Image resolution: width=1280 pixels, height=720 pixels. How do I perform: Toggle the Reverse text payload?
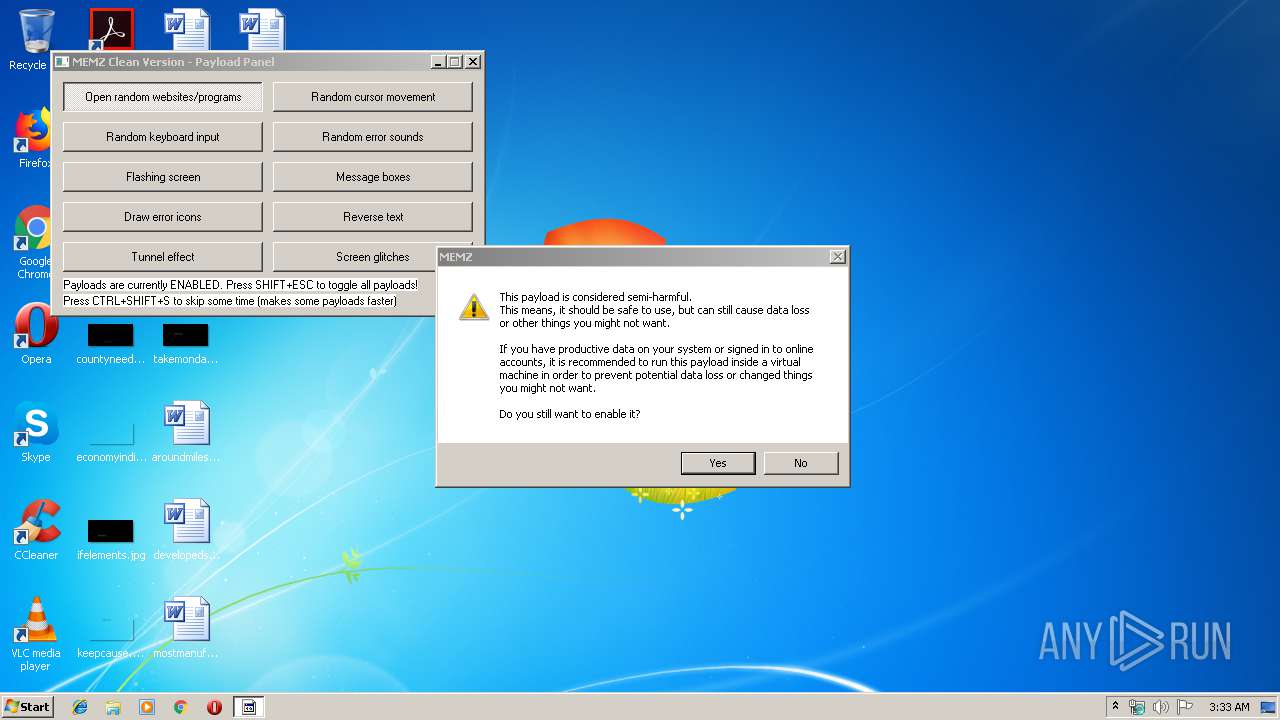(373, 217)
